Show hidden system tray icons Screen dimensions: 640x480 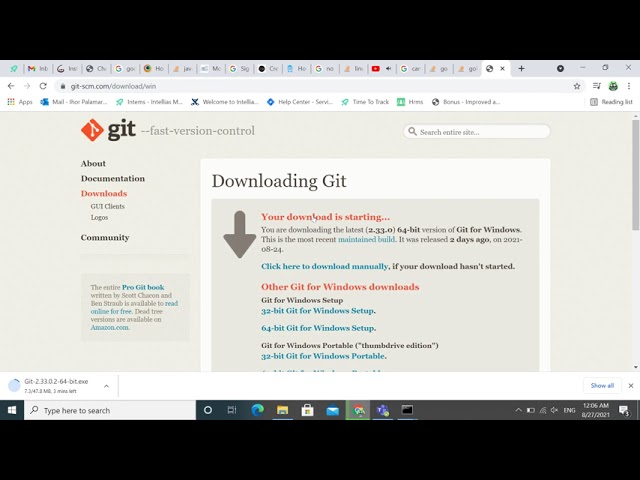(518, 410)
